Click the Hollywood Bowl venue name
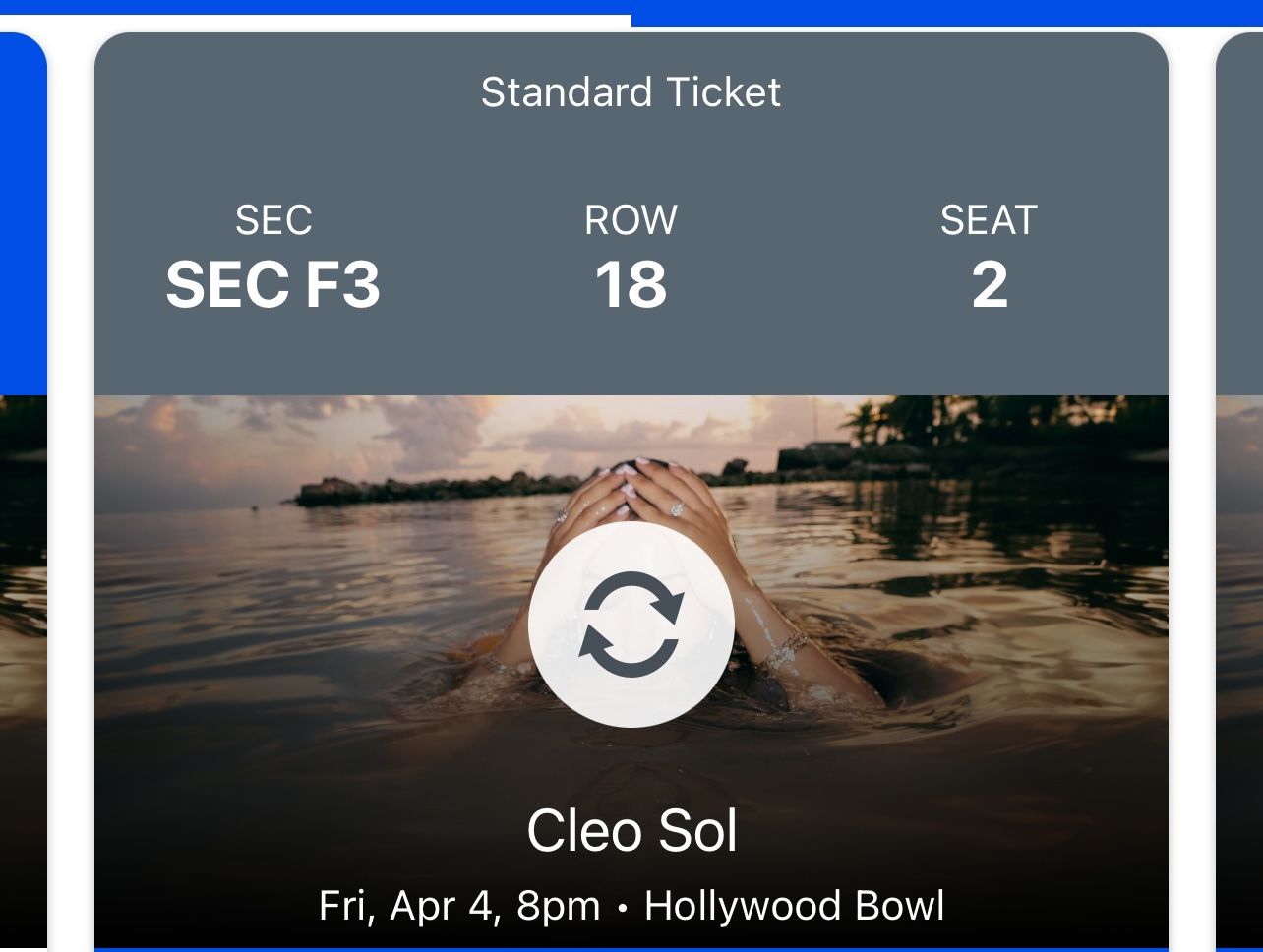Image resolution: width=1263 pixels, height=952 pixels. pyautogui.click(x=794, y=906)
